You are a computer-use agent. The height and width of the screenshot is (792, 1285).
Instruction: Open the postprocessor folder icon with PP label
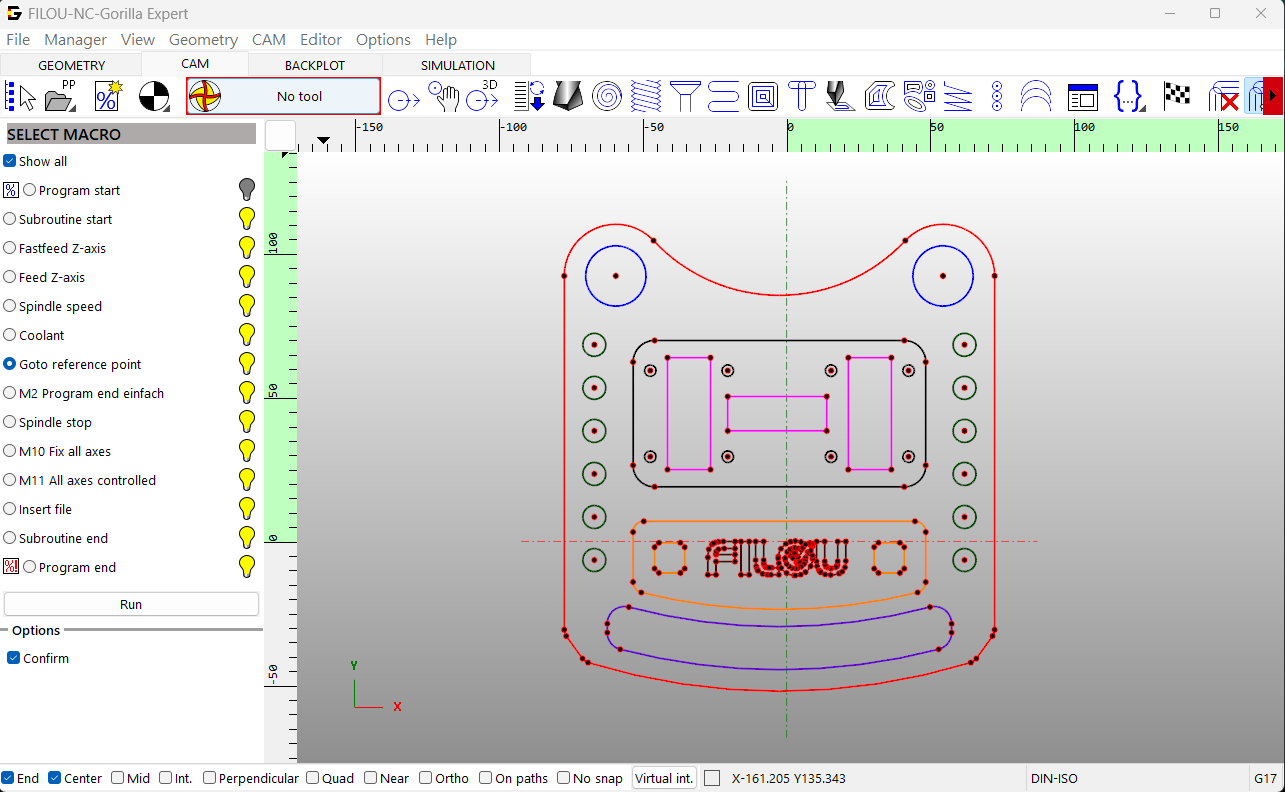[61, 96]
